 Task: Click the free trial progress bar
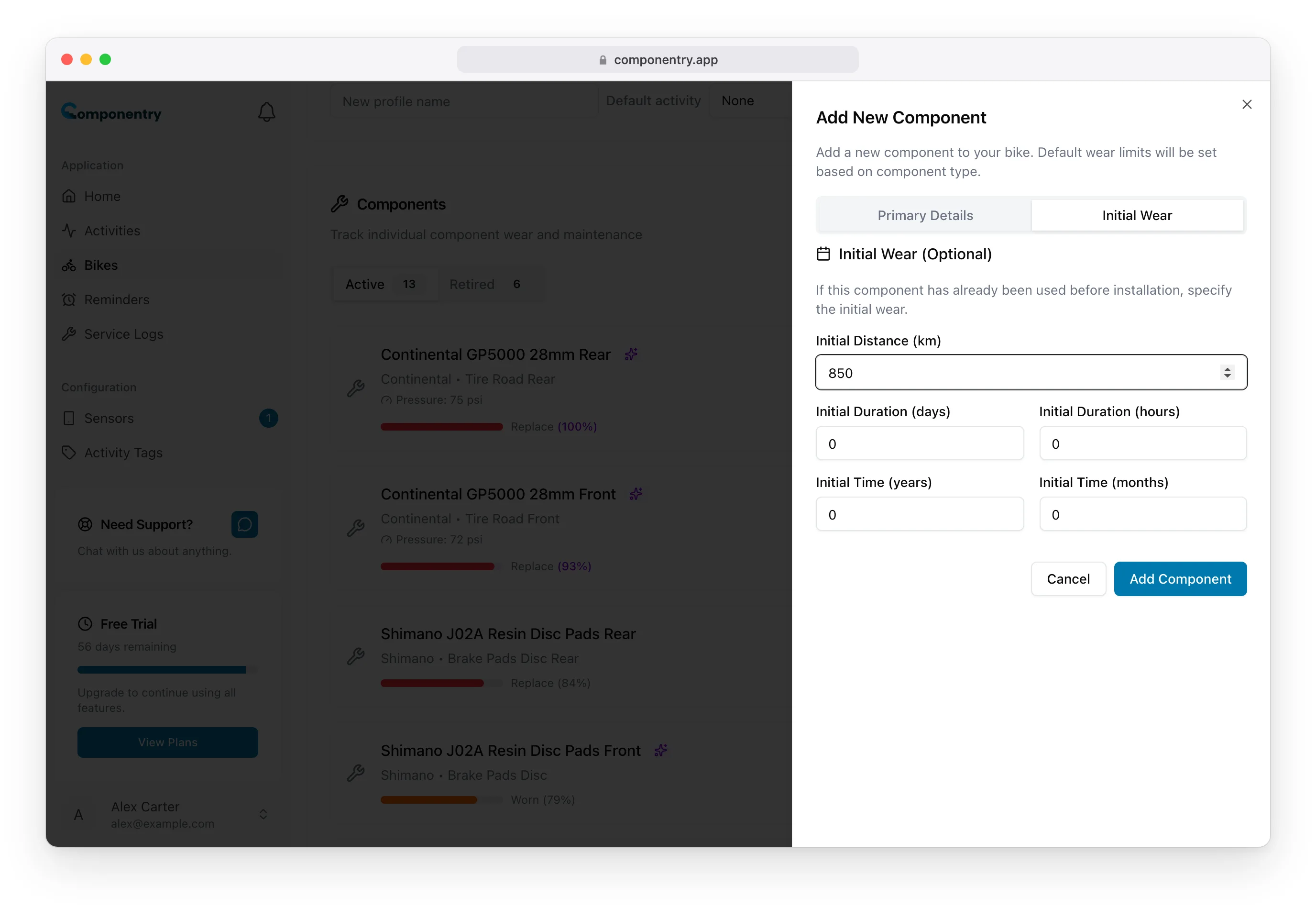pyautogui.click(x=167, y=670)
